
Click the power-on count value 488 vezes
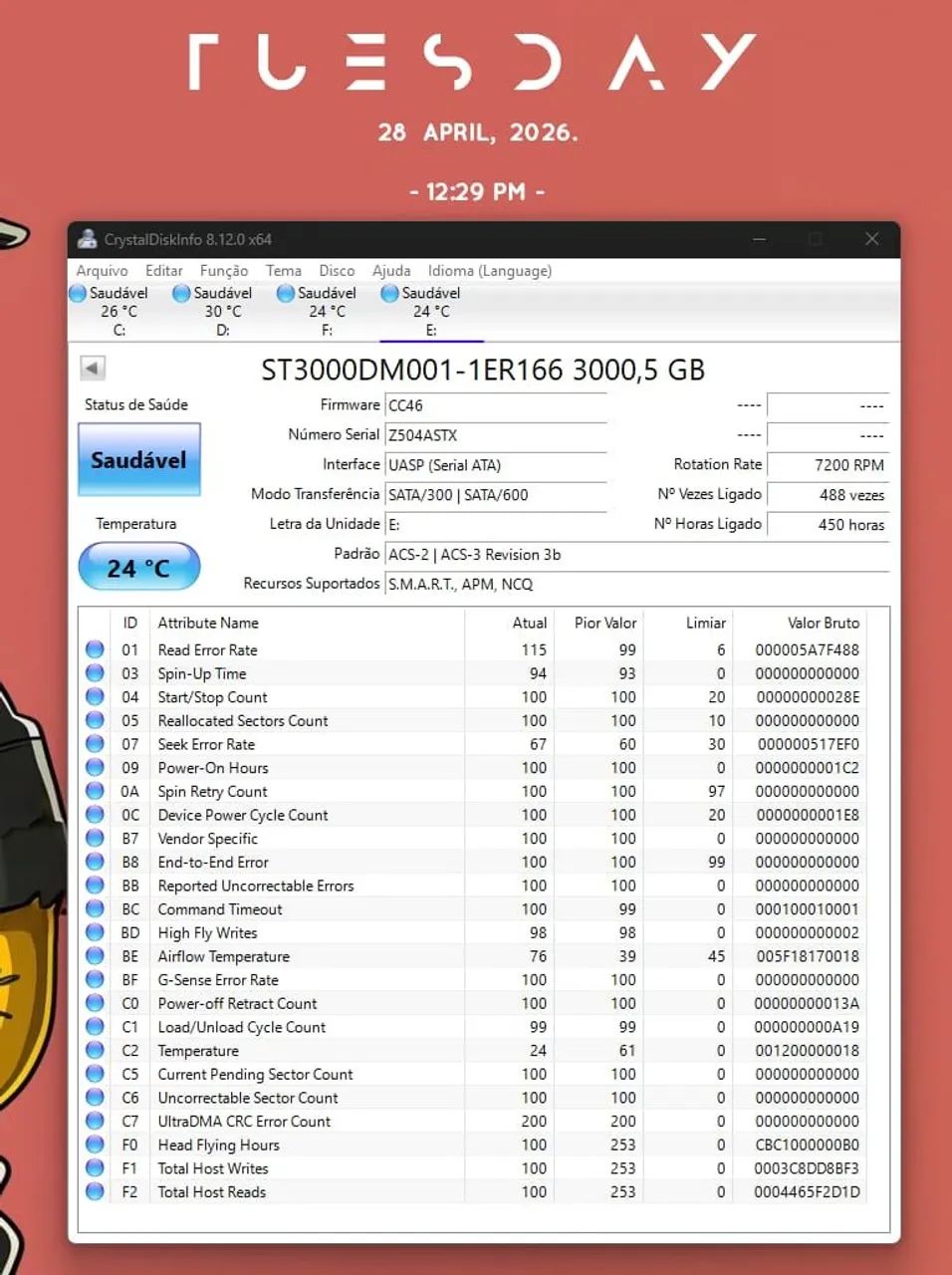829,495
